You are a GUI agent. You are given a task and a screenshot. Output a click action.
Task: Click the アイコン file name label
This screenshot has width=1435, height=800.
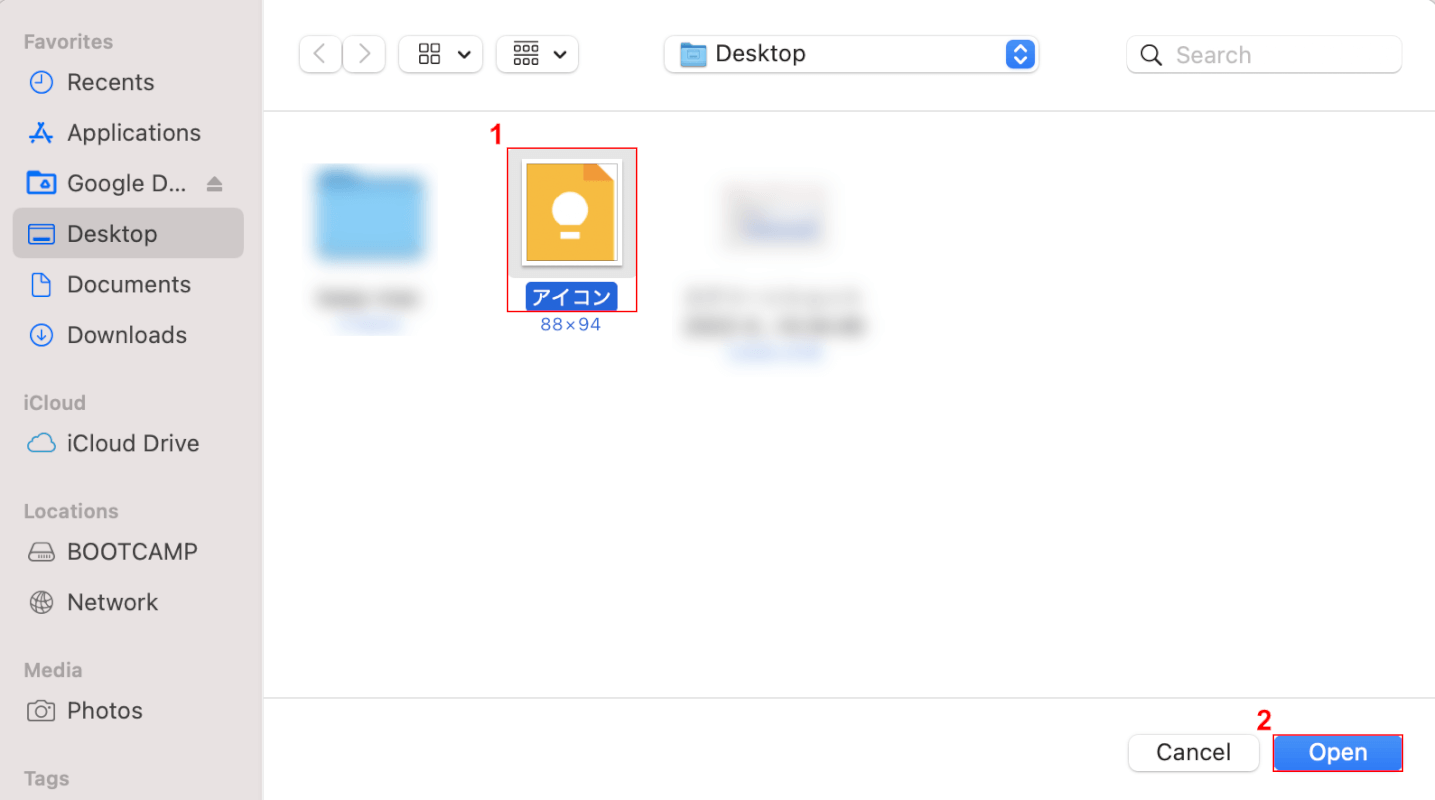click(571, 297)
